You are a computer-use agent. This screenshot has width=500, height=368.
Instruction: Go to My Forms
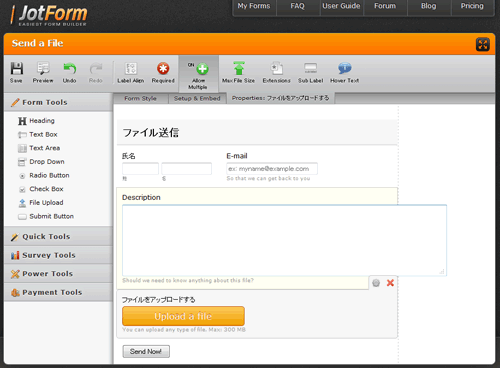point(254,6)
